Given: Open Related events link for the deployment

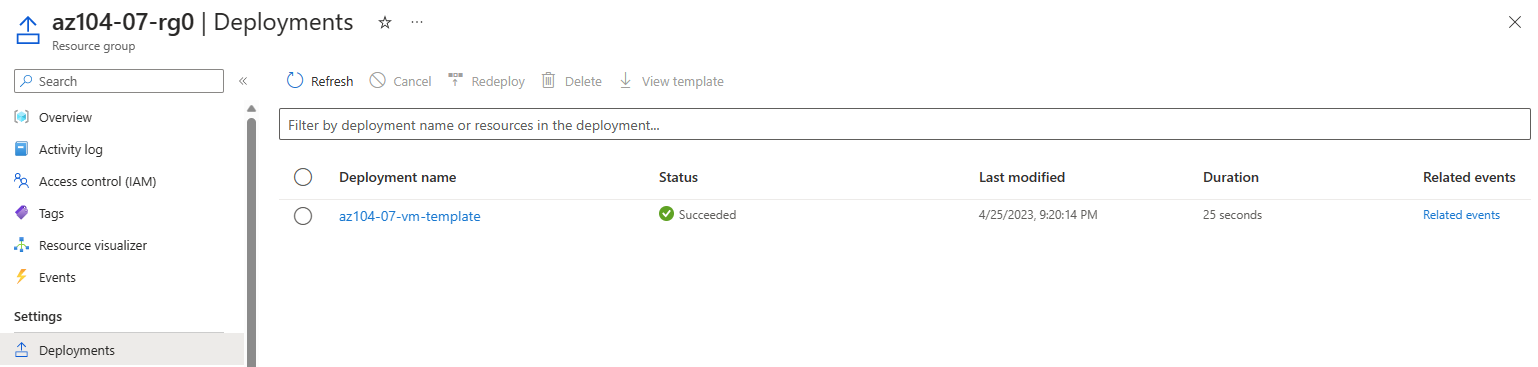Looking at the screenshot, I should pyautogui.click(x=1461, y=215).
